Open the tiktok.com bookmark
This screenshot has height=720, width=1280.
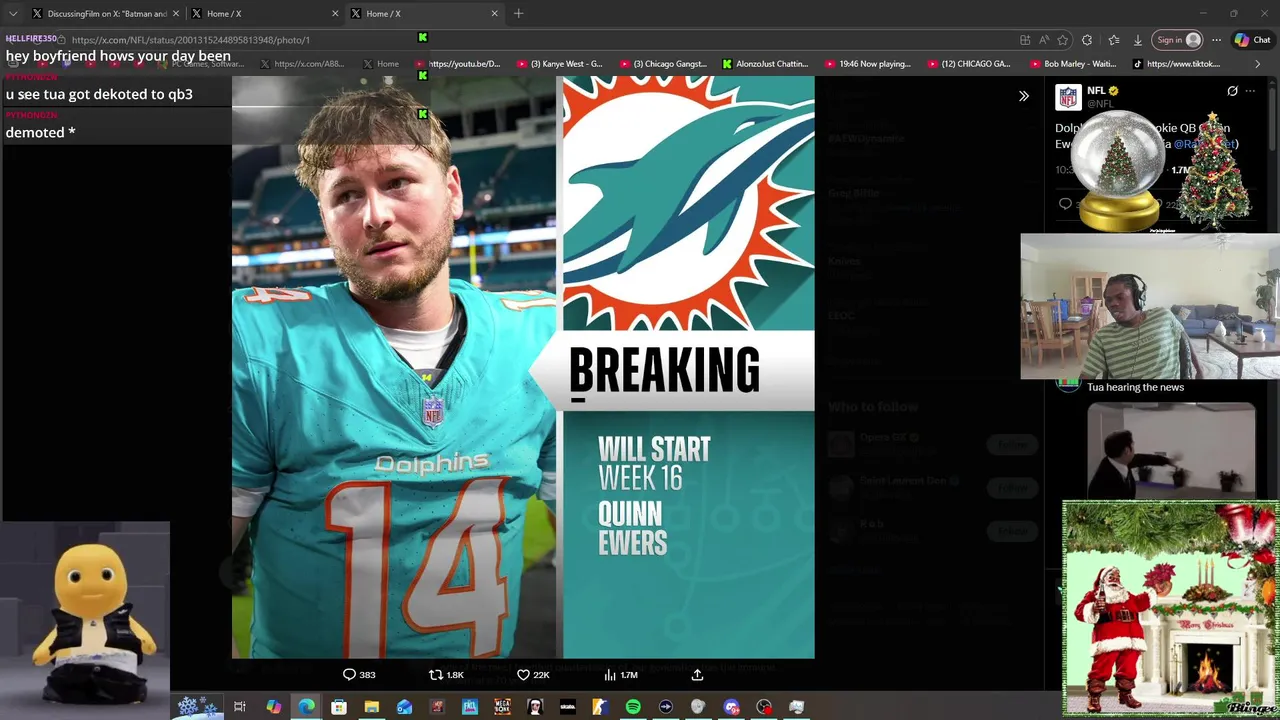pos(1176,64)
